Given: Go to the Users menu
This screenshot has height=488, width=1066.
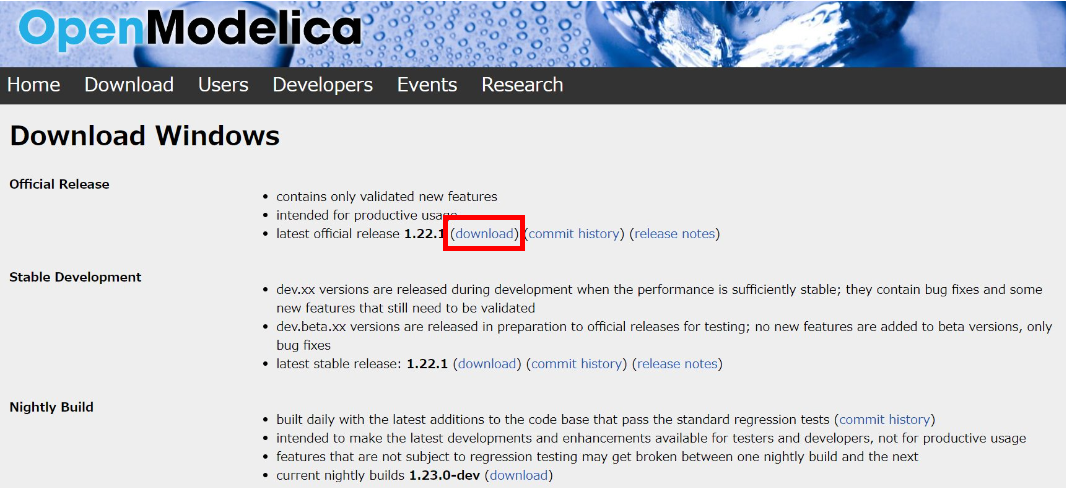Looking at the screenshot, I should point(223,85).
